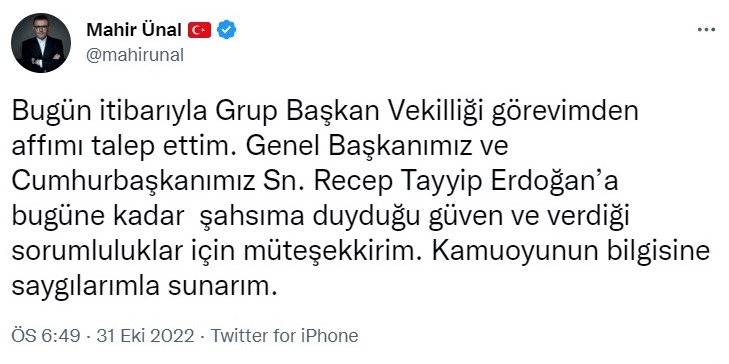Click the word sorumluluklar in the tweet
The width and height of the screenshot is (729, 364).
(96, 252)
